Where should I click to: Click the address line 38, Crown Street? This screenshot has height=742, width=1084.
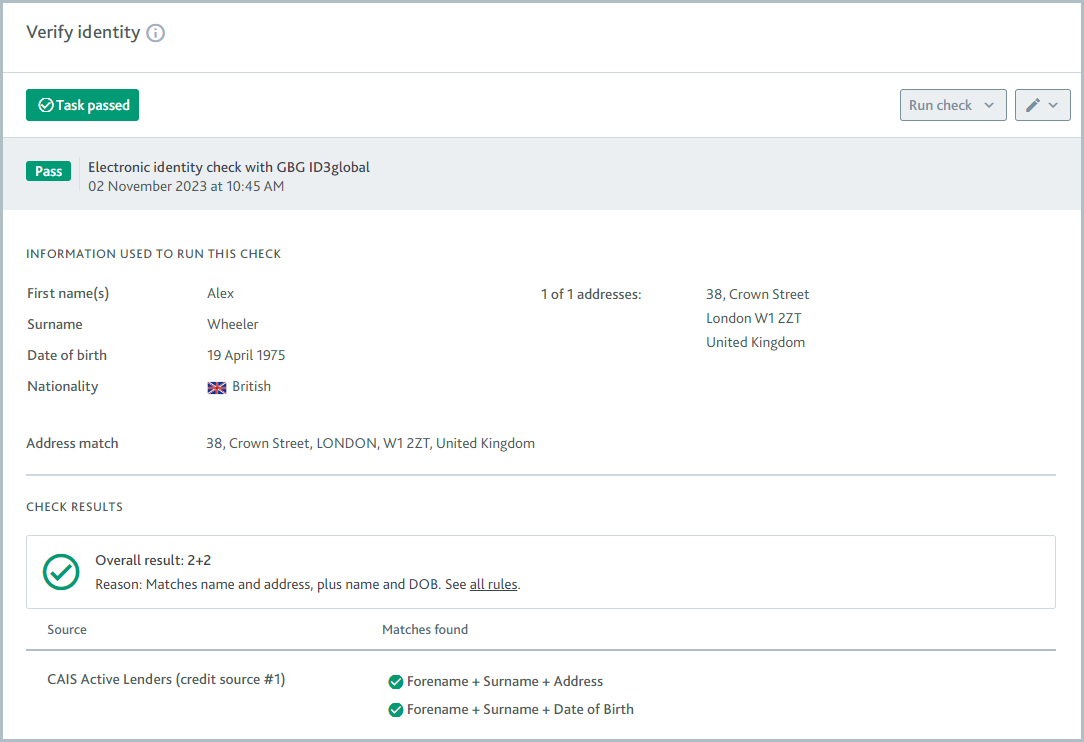click(757, 294)
